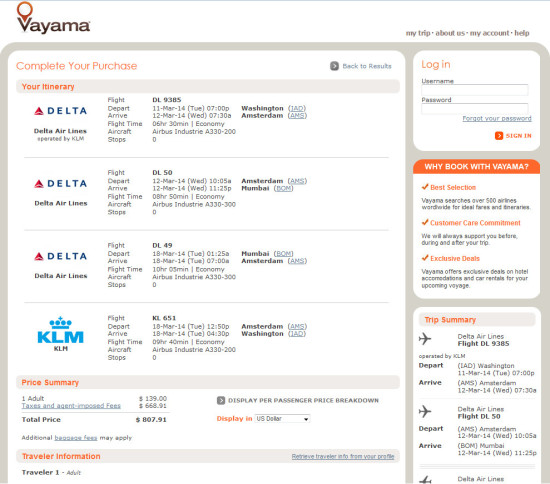Image resolution: width=550 pixels, height=484 pixels.
Task: Click the Vayama logo
Action: click(x=53, y=18)
